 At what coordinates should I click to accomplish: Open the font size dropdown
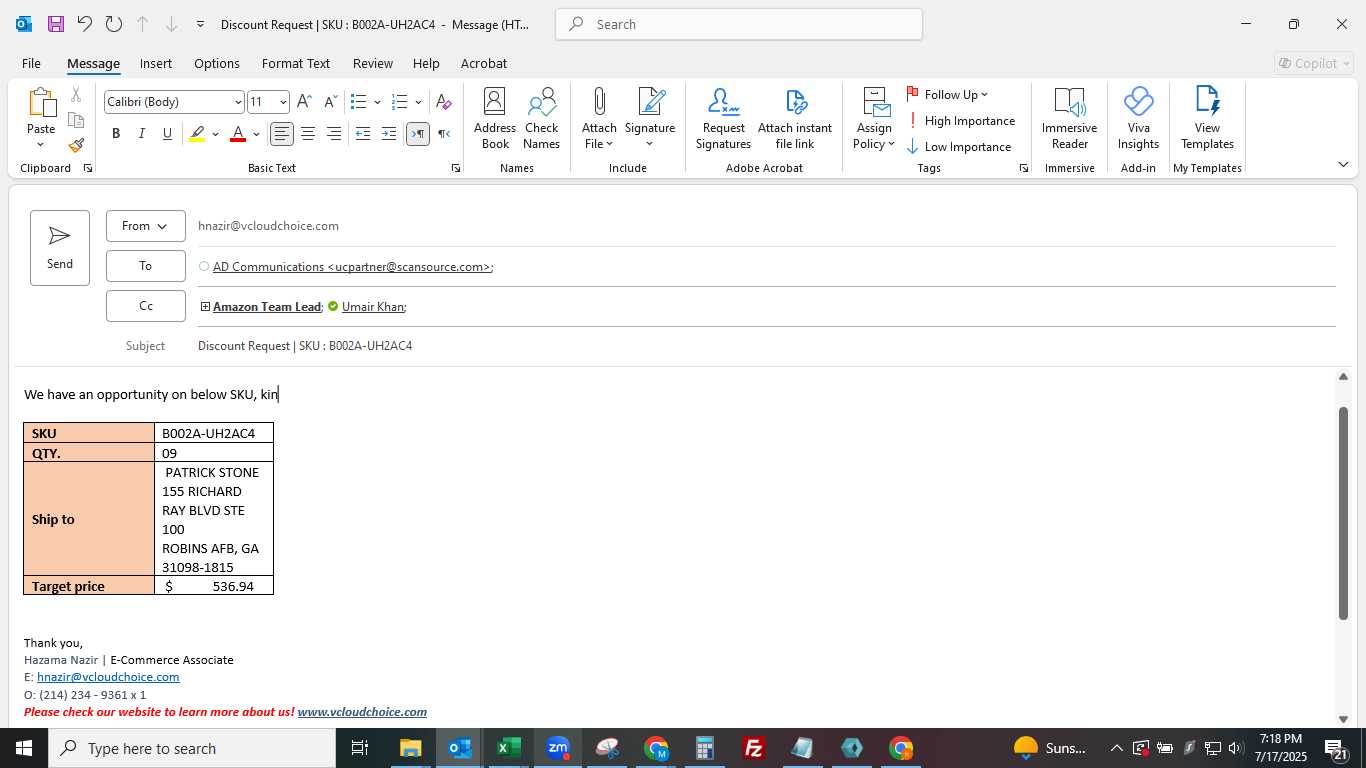click(x=283, y=102)
